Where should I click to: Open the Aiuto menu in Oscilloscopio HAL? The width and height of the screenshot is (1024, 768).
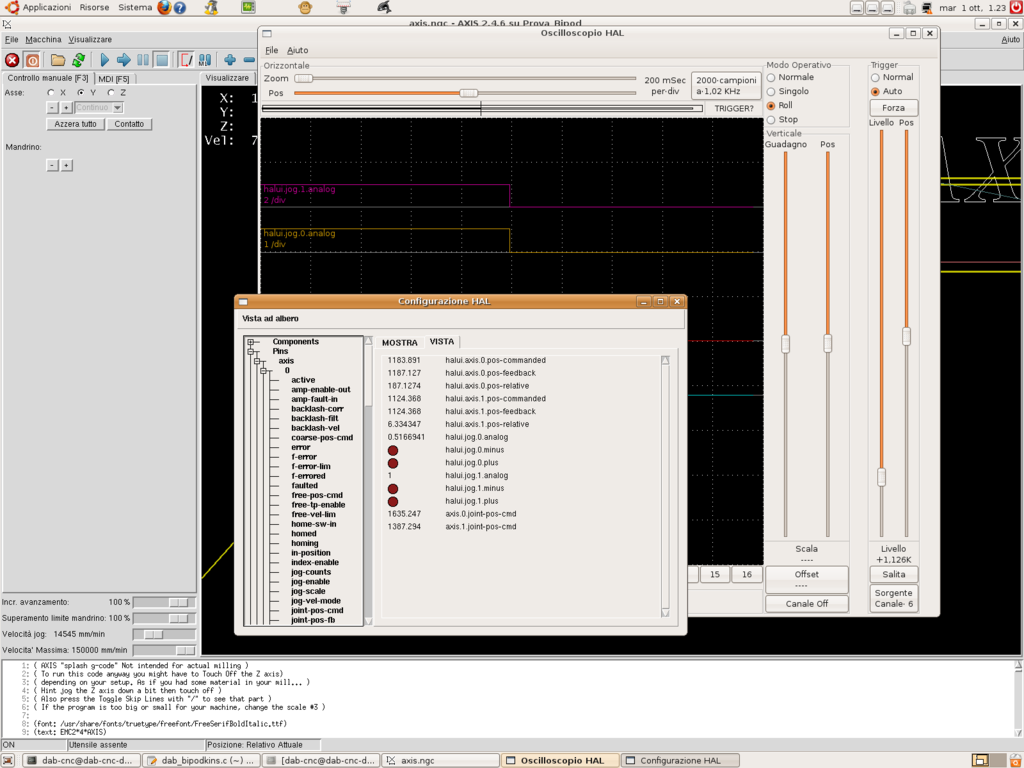click(298, 50)
